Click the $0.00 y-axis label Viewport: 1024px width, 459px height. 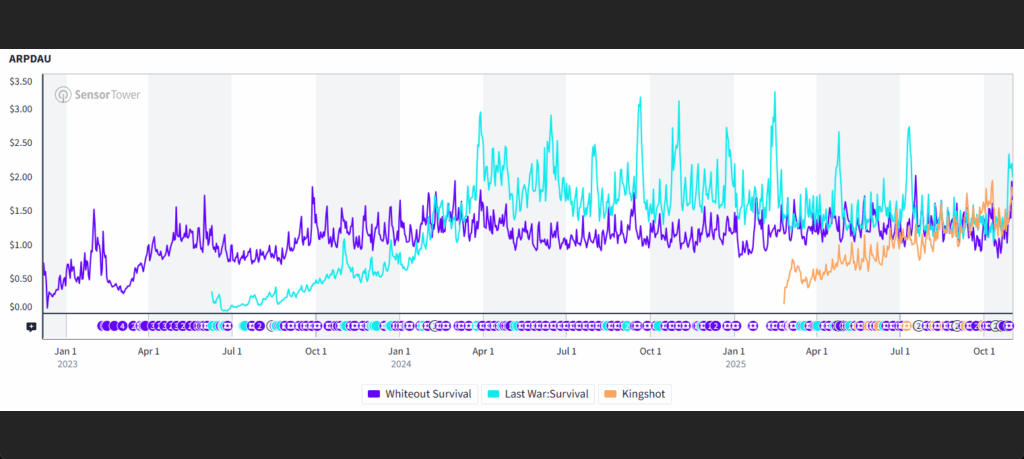pos(21,307)
